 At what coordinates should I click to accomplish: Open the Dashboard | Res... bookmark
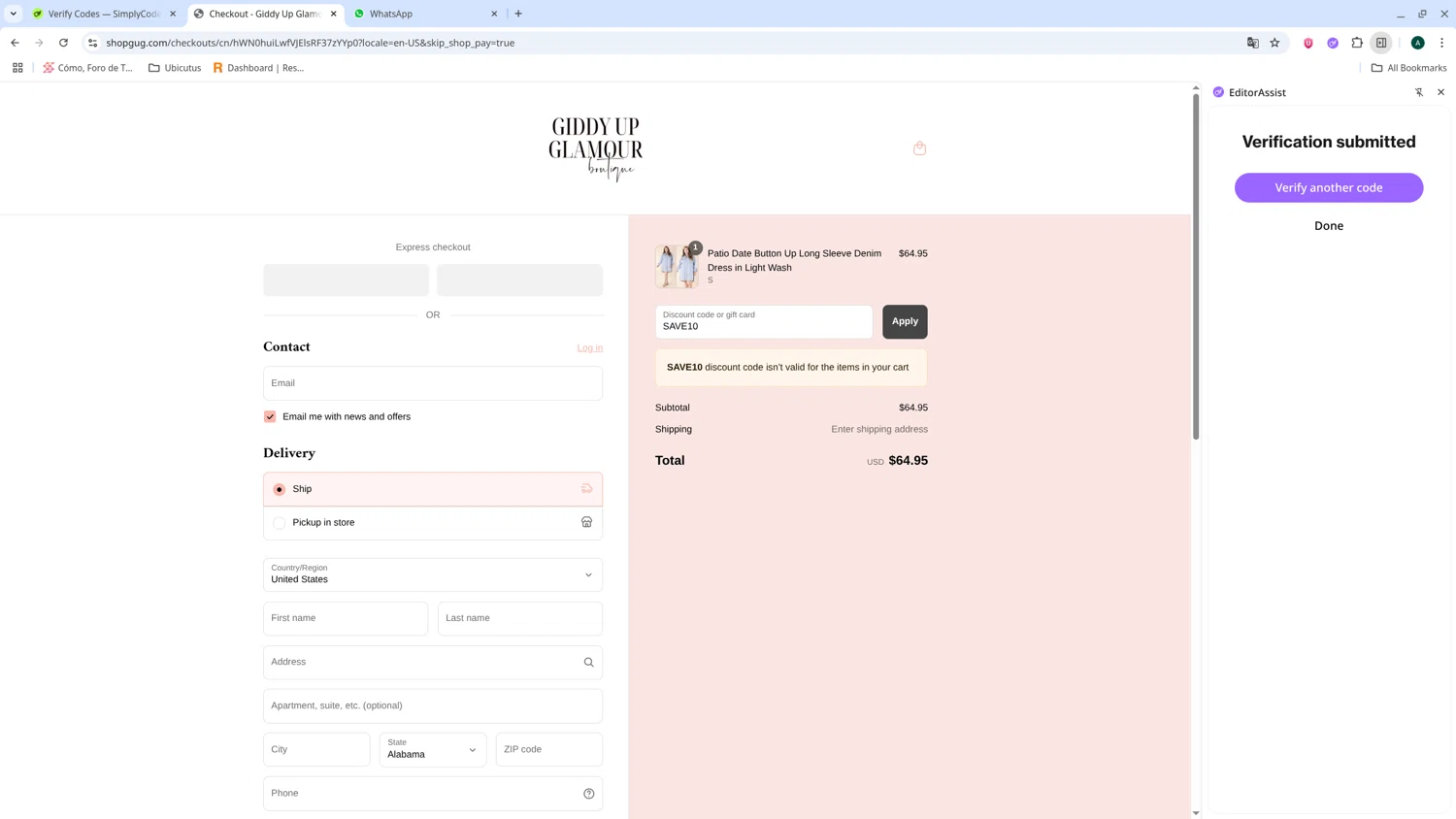point(258,68)
